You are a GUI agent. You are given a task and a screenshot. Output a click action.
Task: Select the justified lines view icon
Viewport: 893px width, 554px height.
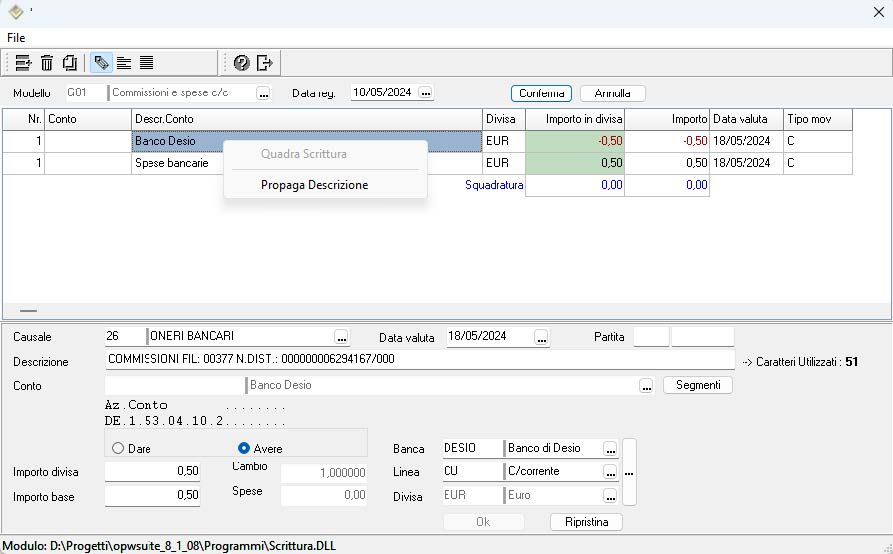[146, 63]
